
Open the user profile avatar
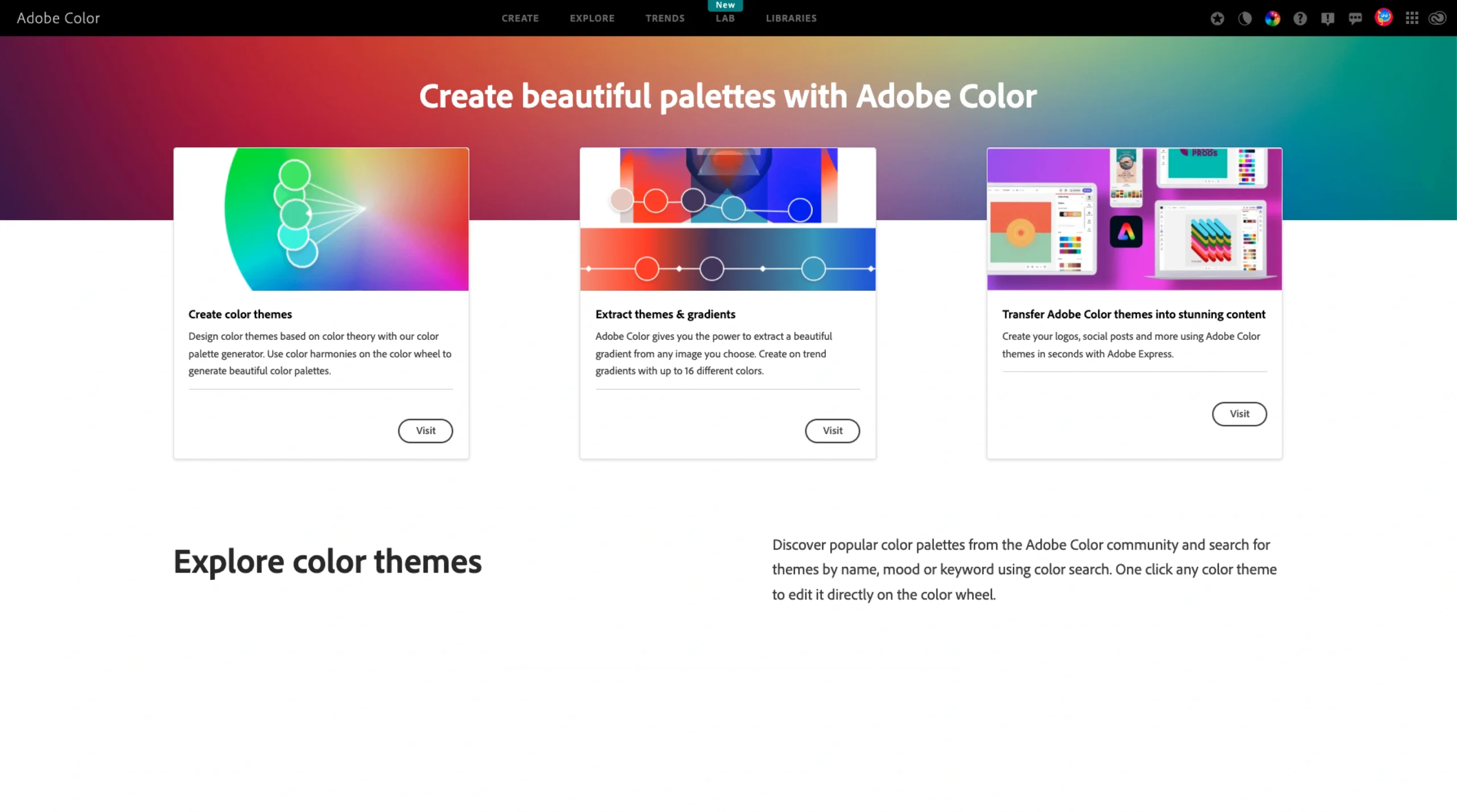1384,18
